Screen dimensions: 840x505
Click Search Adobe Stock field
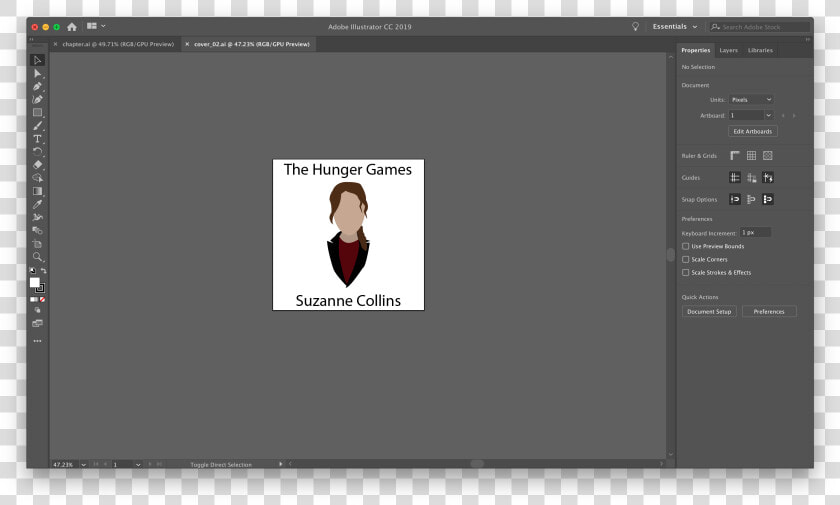click(x=760, y=27)
